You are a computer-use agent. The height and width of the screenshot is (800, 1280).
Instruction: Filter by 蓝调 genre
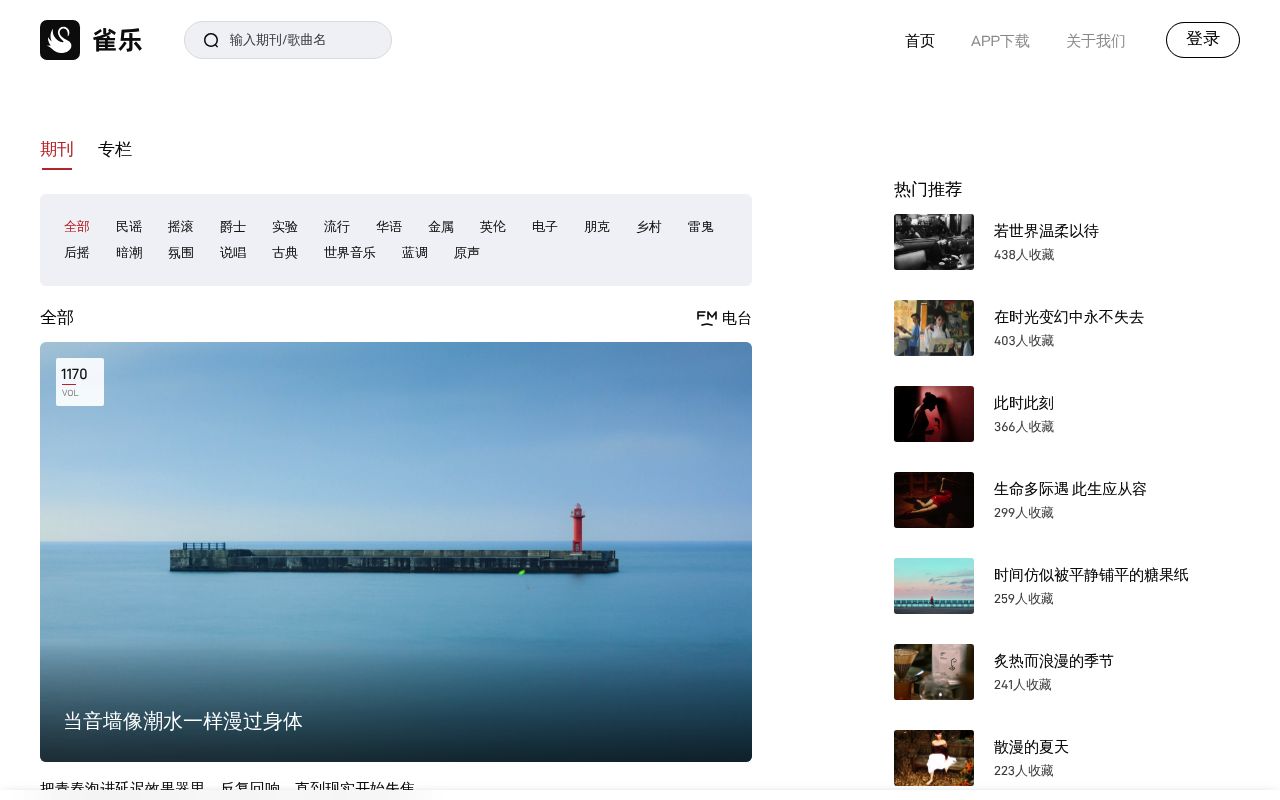pos(415,253)
